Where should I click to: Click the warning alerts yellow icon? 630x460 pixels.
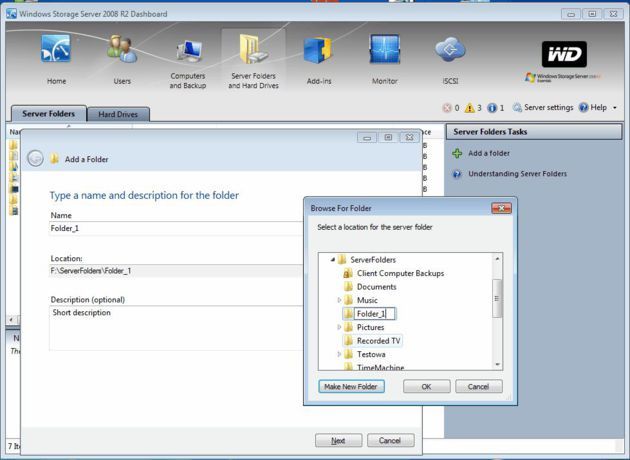point(469,108)
